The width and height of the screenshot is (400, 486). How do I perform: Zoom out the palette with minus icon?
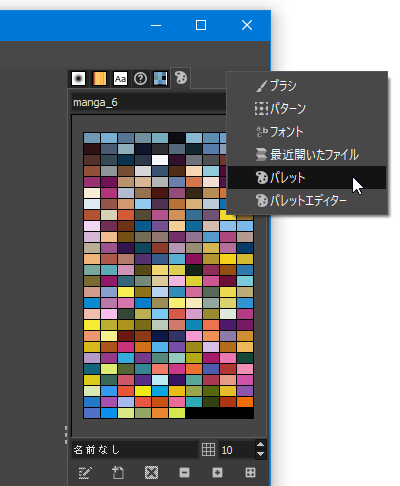[x=184, y=472]
